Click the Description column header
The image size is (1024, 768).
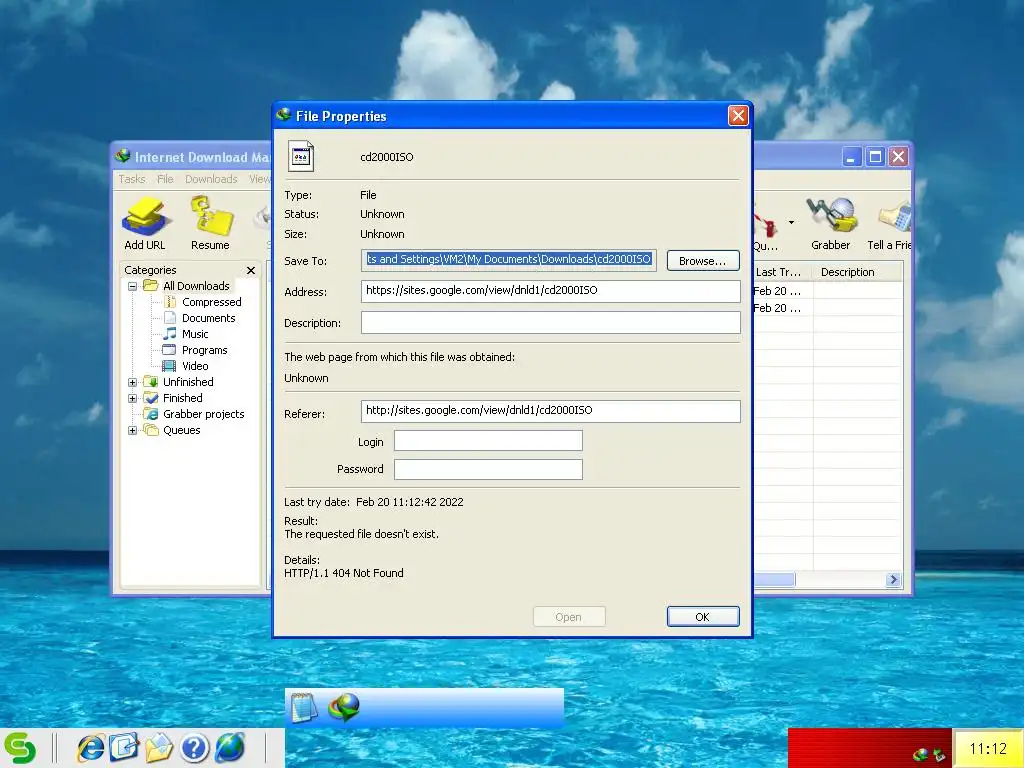click(857, 272)
